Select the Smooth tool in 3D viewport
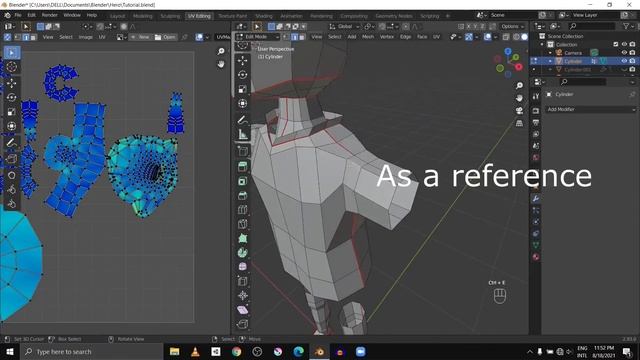The width and height of the screenshot is (640, 360). [x=242, y=267]
